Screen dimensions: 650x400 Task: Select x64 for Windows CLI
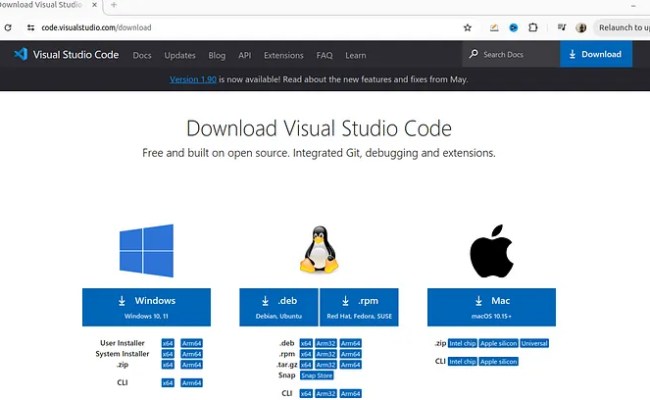[168, 383]
